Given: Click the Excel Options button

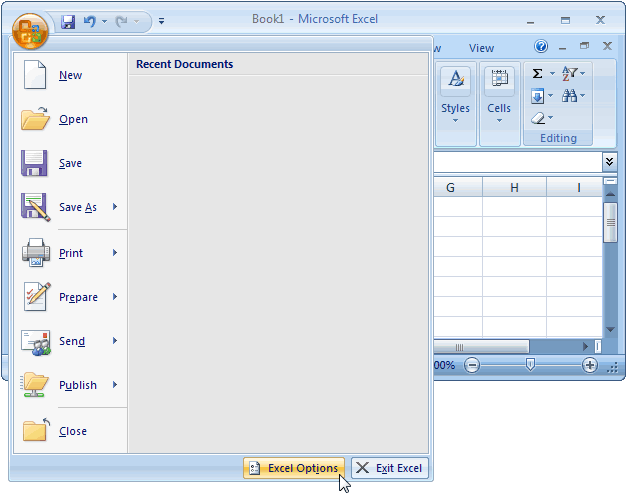Looking at the screenshot, I should click(x=294, y=468).
